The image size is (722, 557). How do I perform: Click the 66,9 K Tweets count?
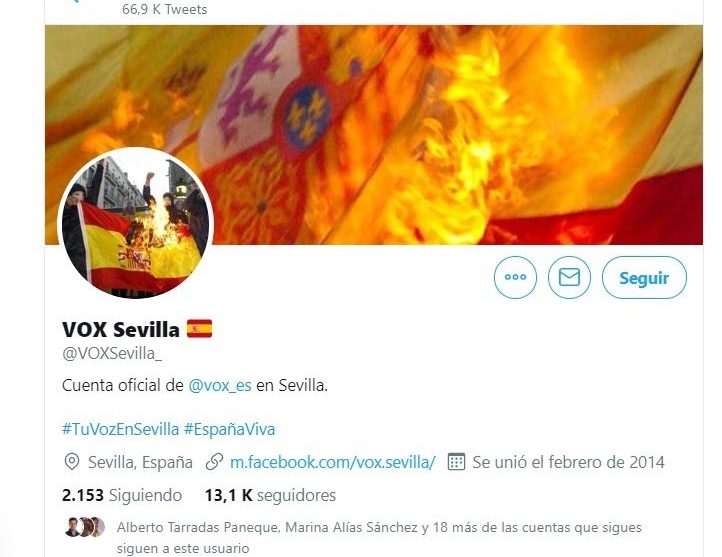[164, 9]
